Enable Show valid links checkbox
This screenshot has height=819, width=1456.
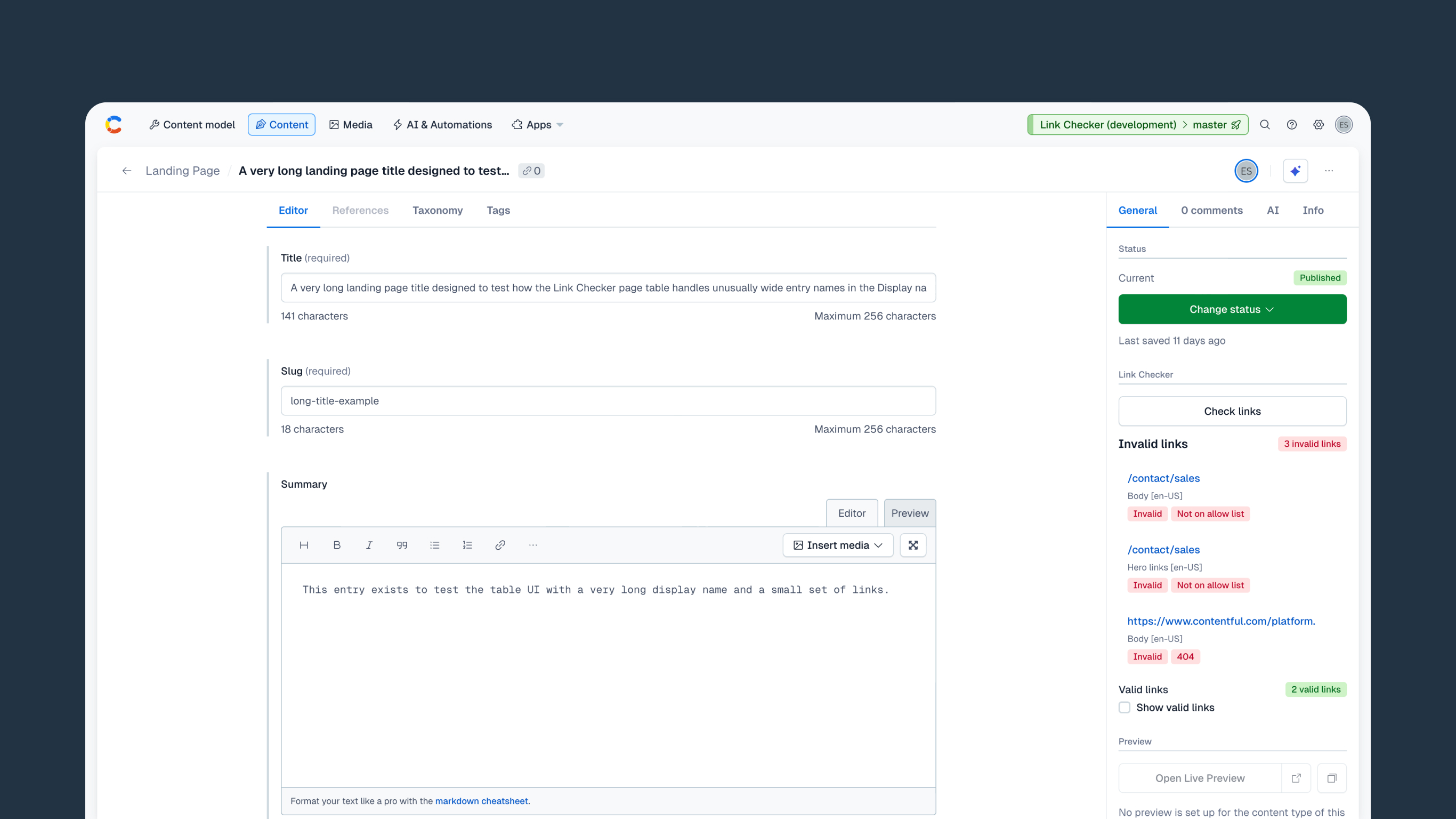point(1124,708)
